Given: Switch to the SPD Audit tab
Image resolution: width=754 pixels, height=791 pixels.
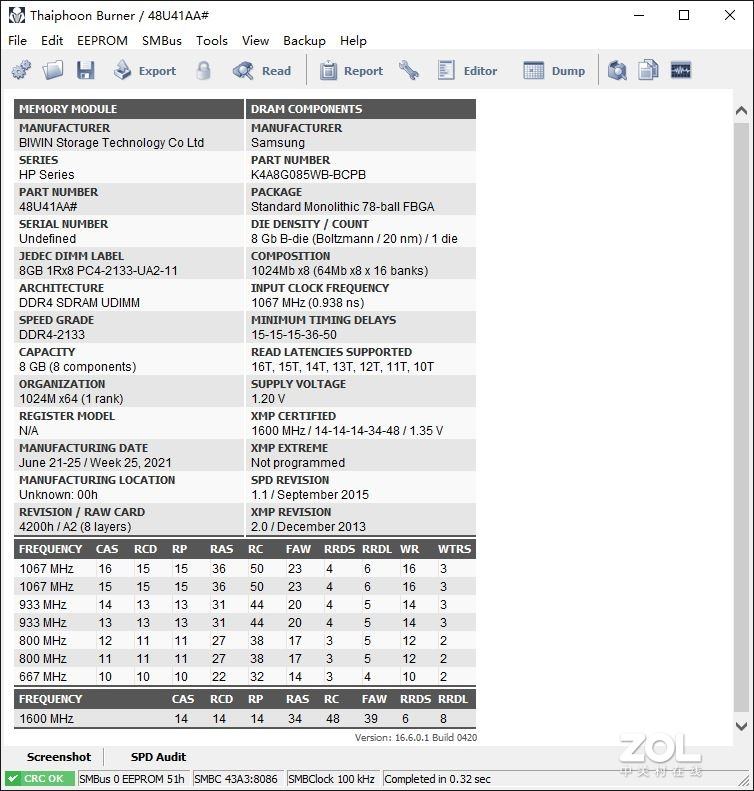Looking at the screenshot, I should (158, 757).
